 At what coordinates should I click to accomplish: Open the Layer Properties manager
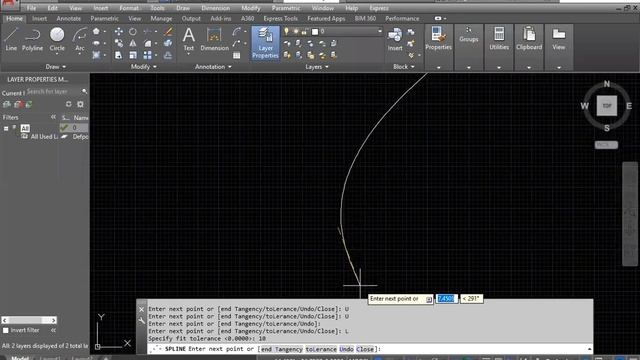265,43
